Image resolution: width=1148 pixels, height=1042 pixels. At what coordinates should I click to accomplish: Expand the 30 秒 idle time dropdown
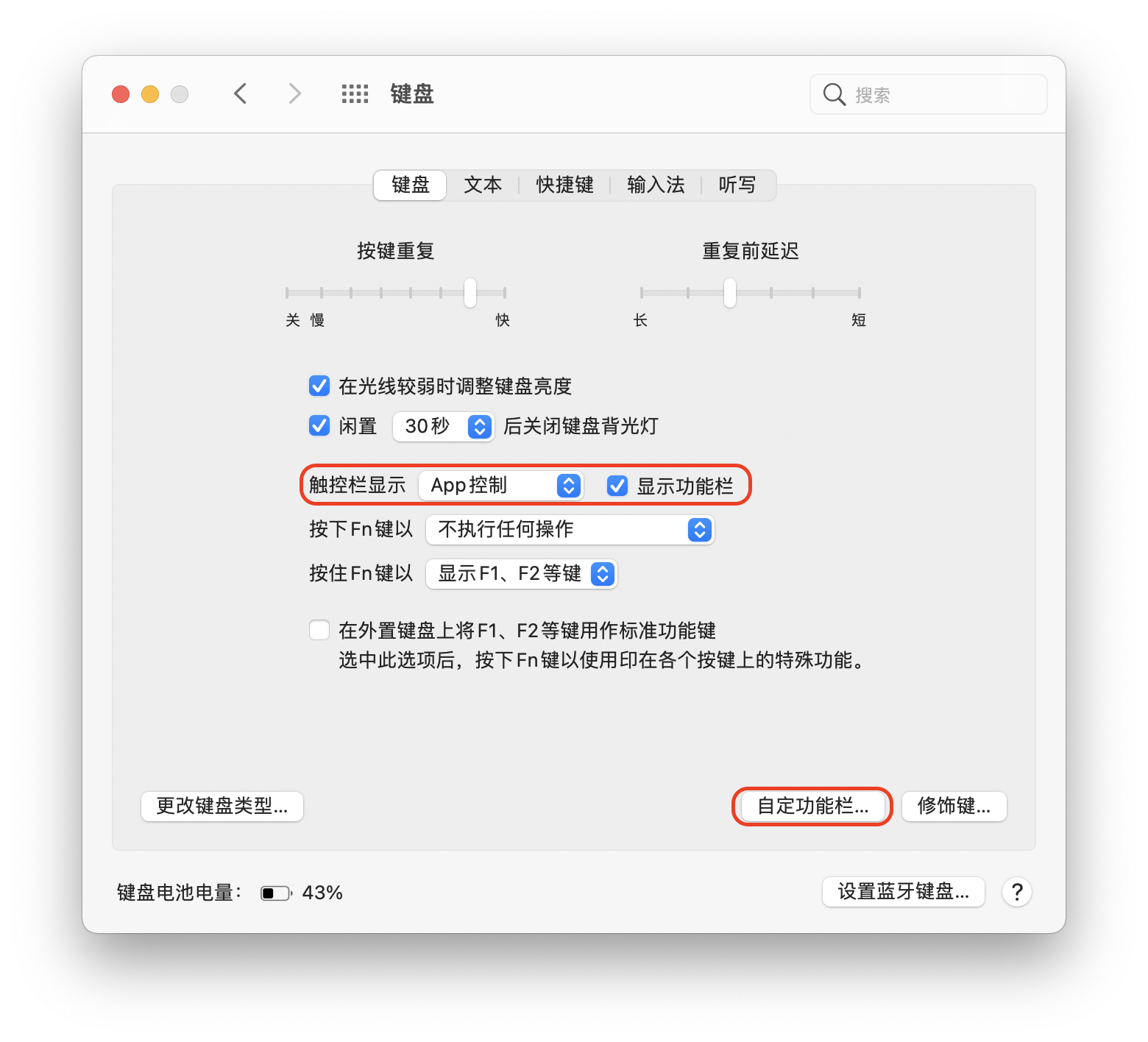tap(443, 427)
